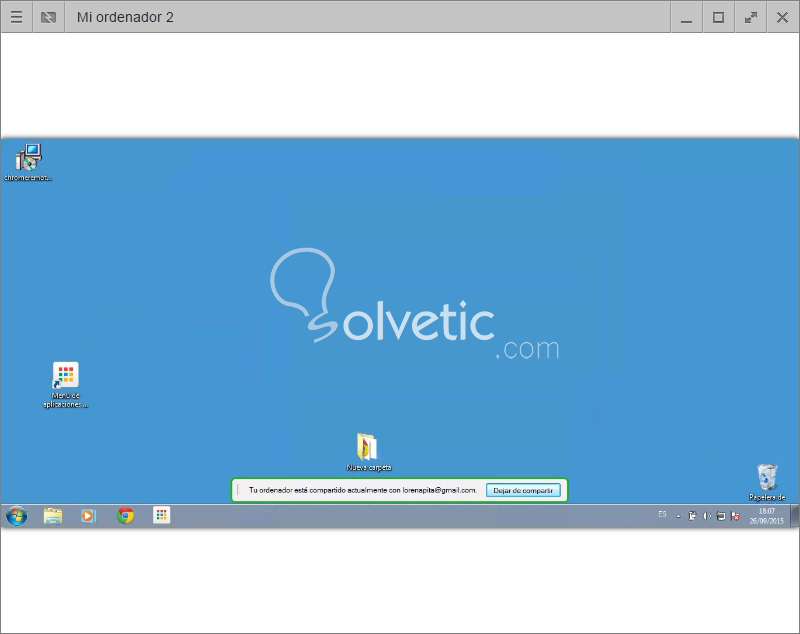Click the Show desktop strip at taskbar end

(794, 516)
